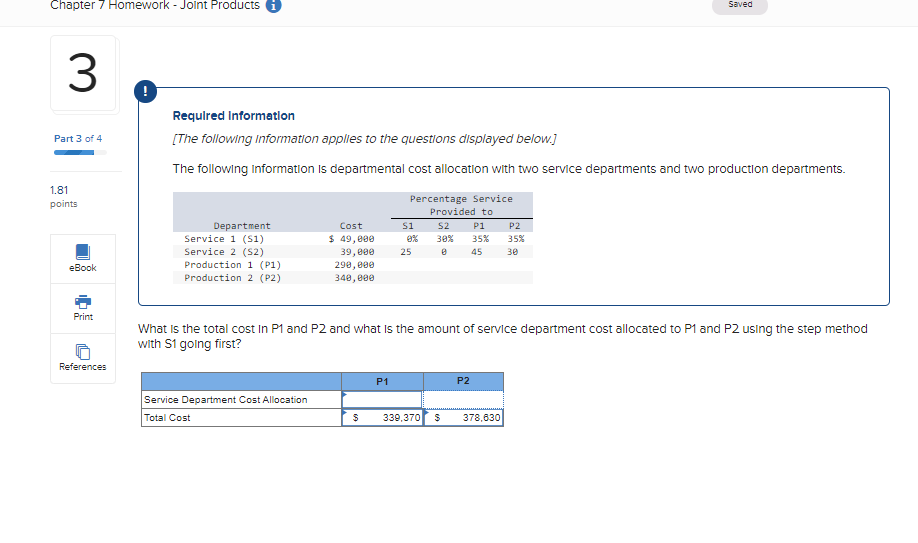Click the Production 1 (P1) row label
918x543 pixels.
click(232, 265)
